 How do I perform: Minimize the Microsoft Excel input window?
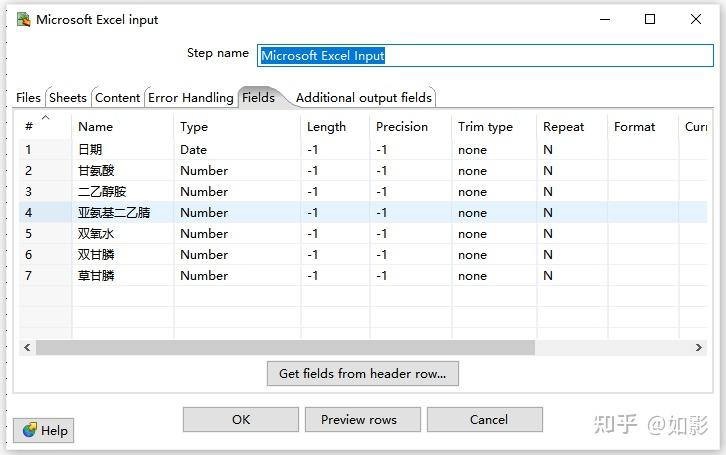(605, 19)
